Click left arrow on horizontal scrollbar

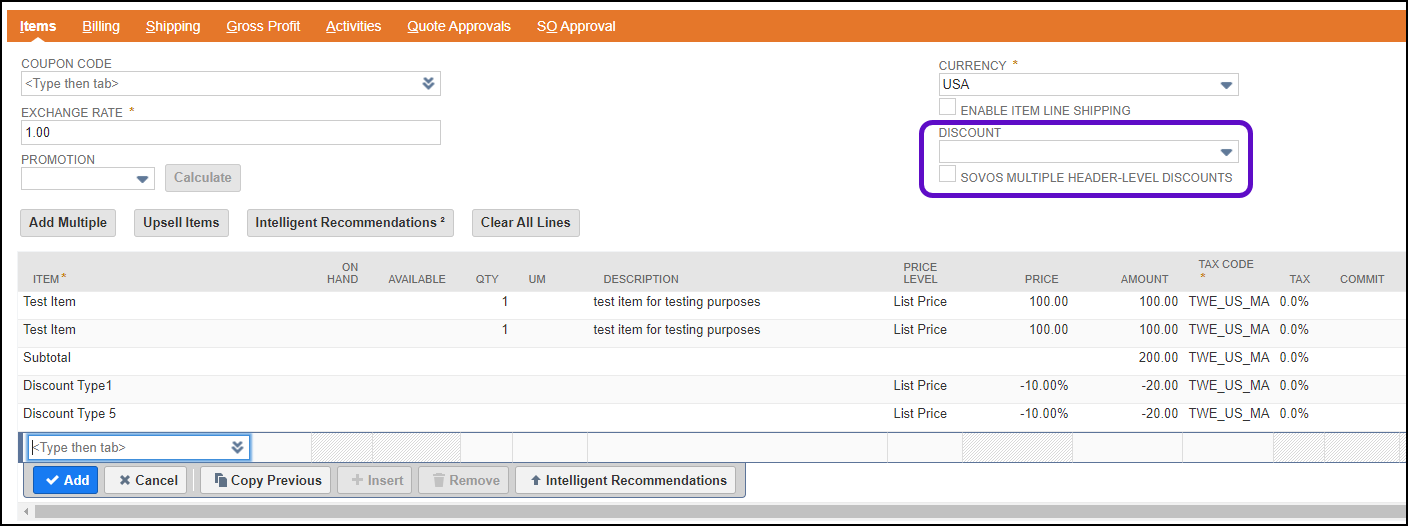click(x=26, y=512)
